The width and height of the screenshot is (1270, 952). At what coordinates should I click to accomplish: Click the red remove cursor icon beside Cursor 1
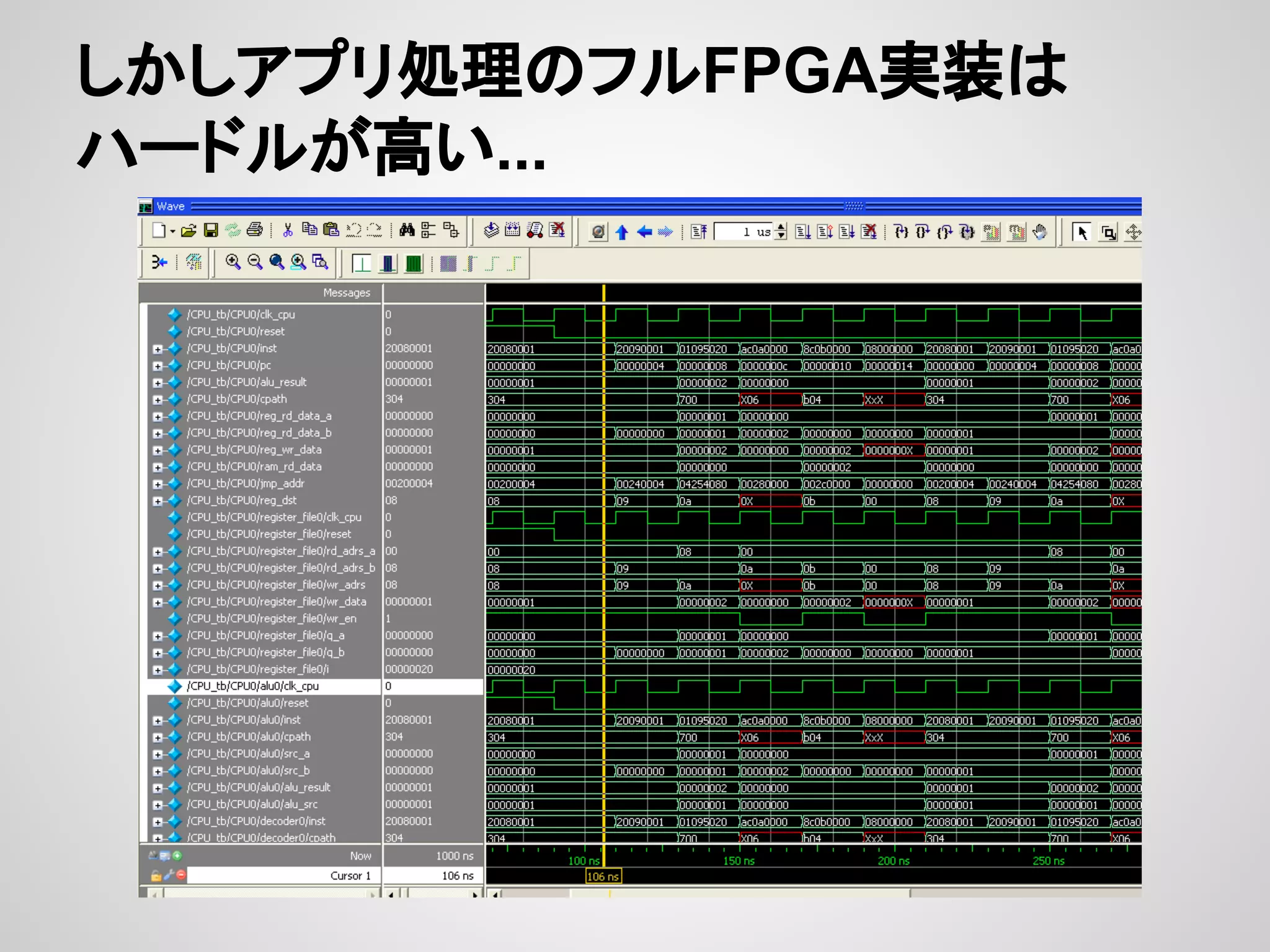pyautogui.click(x=180, y=875)
